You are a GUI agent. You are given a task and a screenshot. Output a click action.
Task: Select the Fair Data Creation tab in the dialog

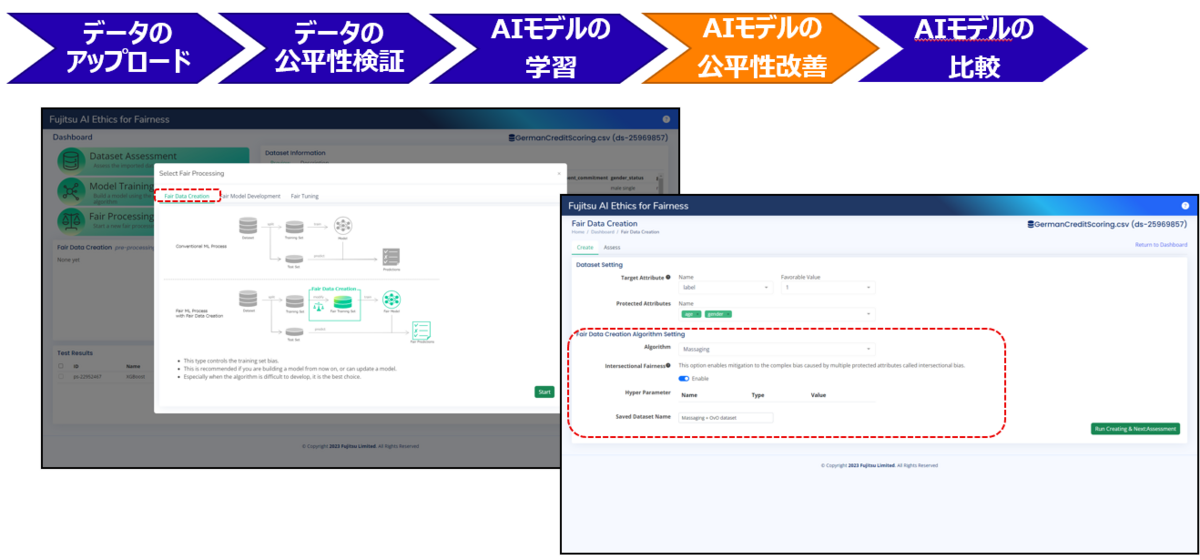click(x=187, y=196)
